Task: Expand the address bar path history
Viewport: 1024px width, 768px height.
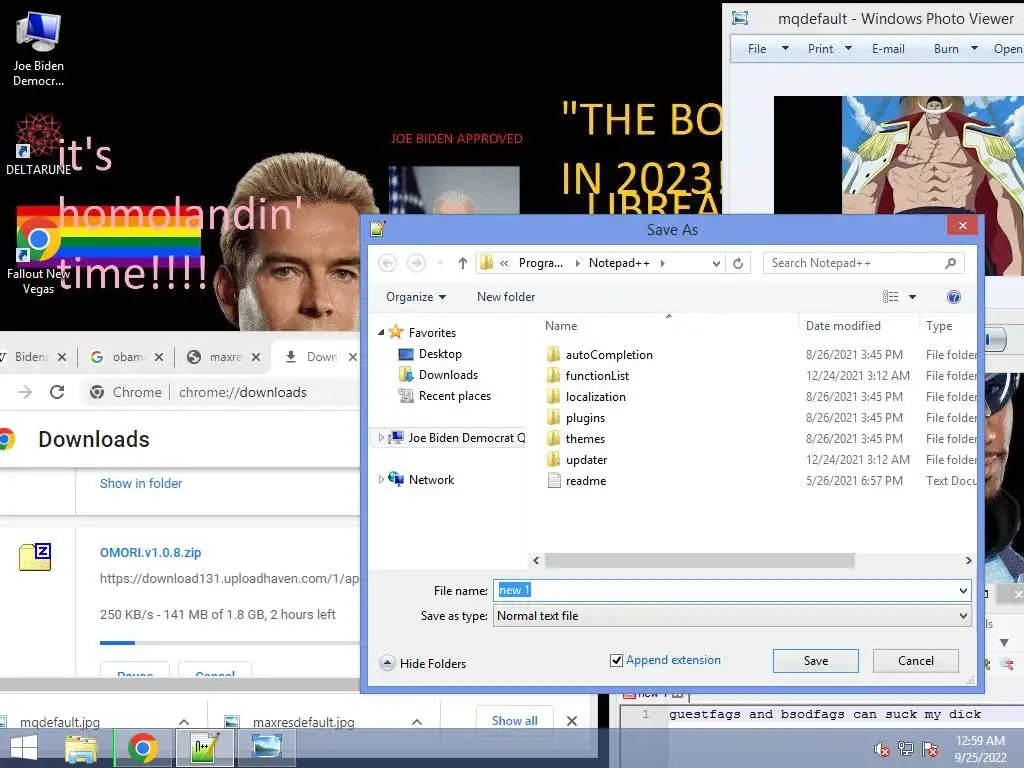Action: 716,263
